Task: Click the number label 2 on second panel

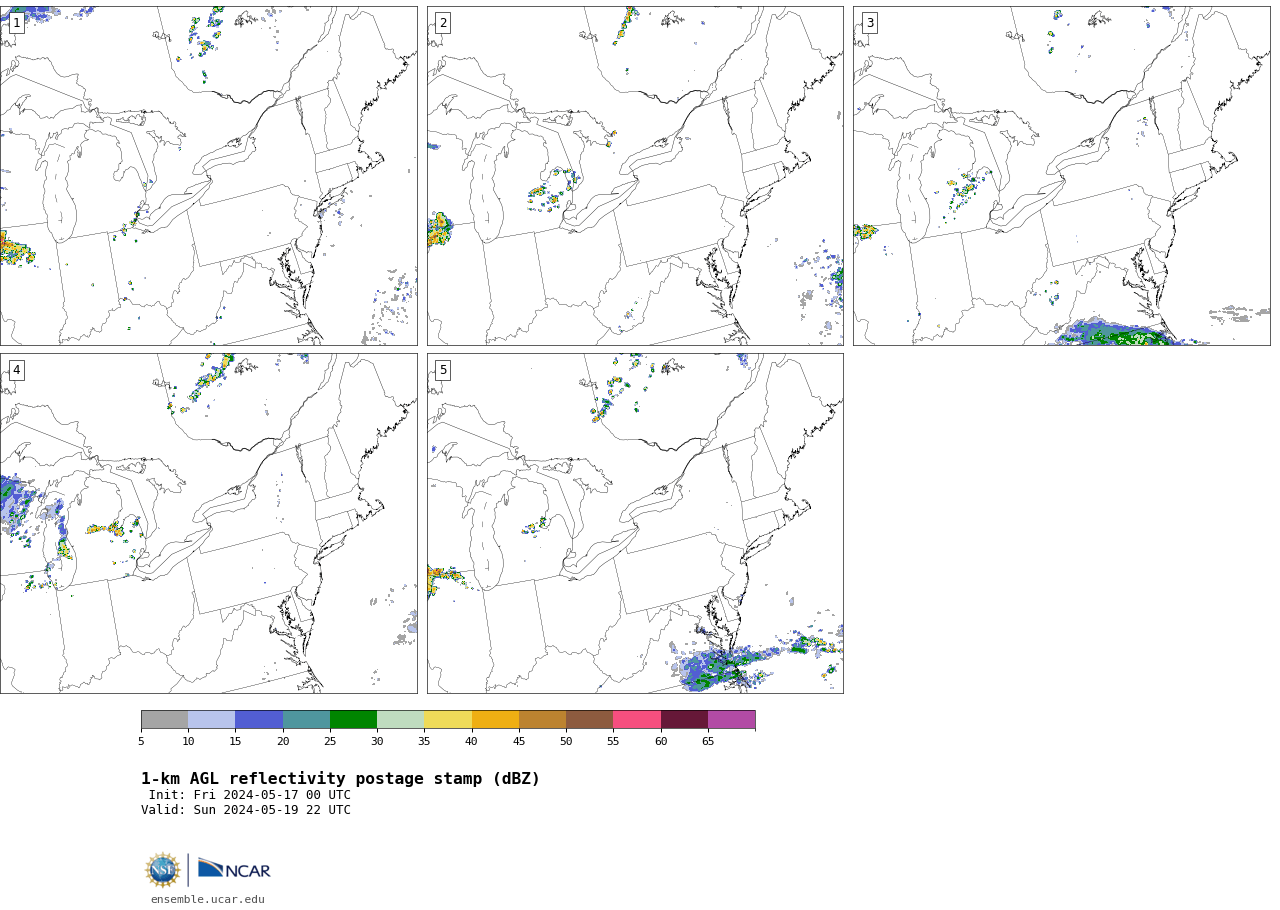Action: 443,23
